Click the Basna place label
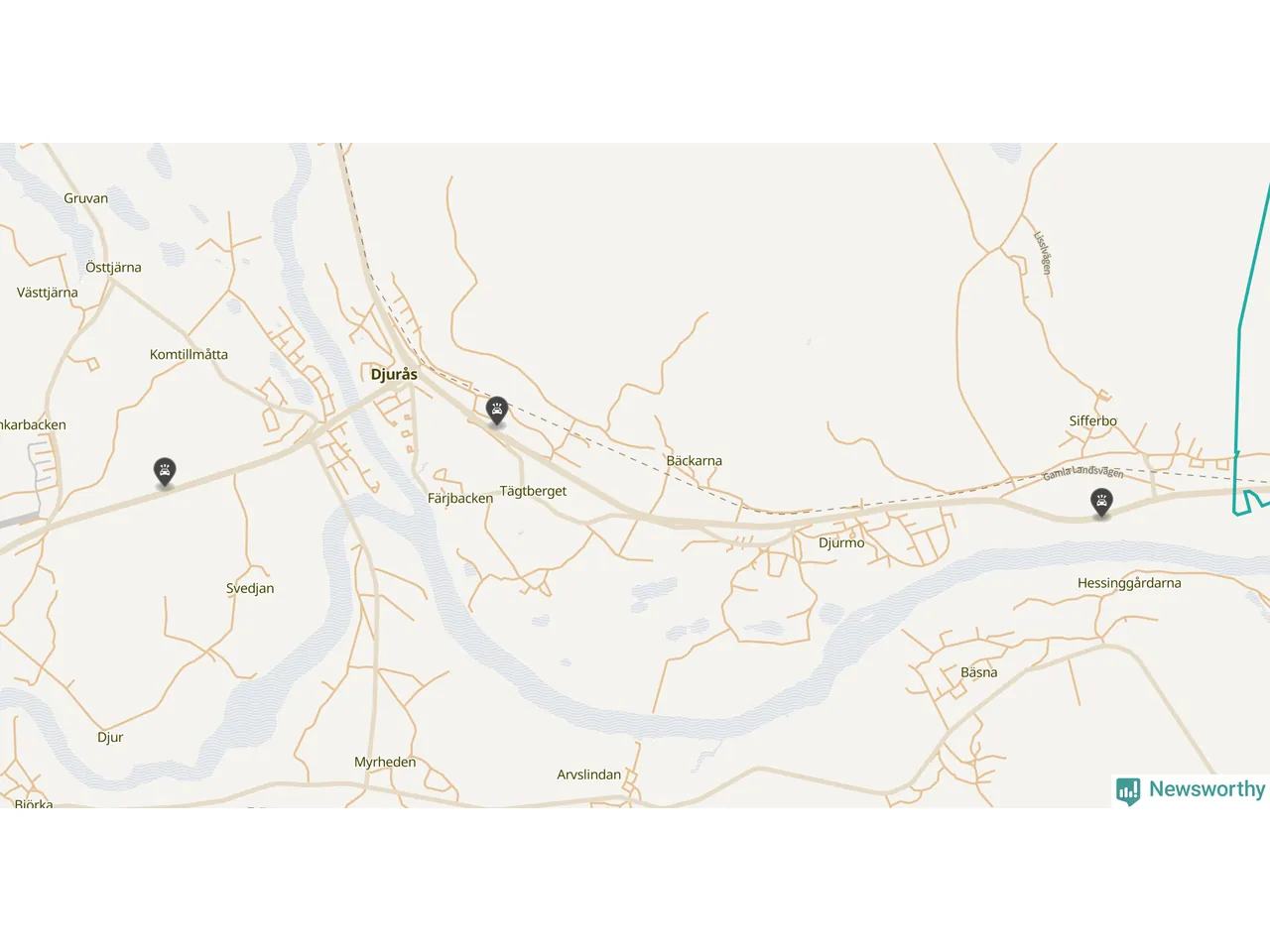The height and width of the screenshot is (952, 1270). pos(978,672)
